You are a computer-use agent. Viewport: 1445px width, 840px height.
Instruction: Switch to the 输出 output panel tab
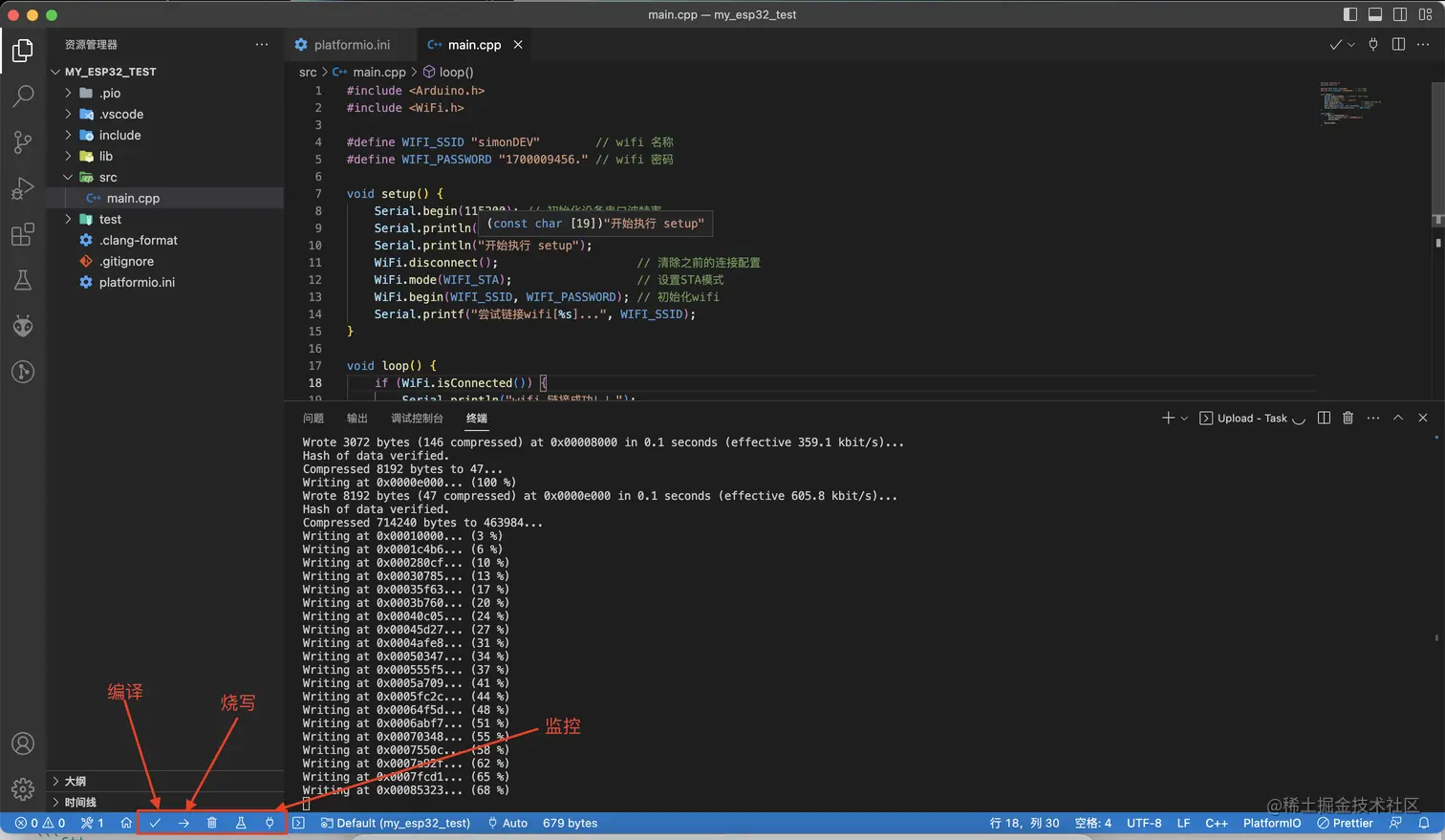357,418
